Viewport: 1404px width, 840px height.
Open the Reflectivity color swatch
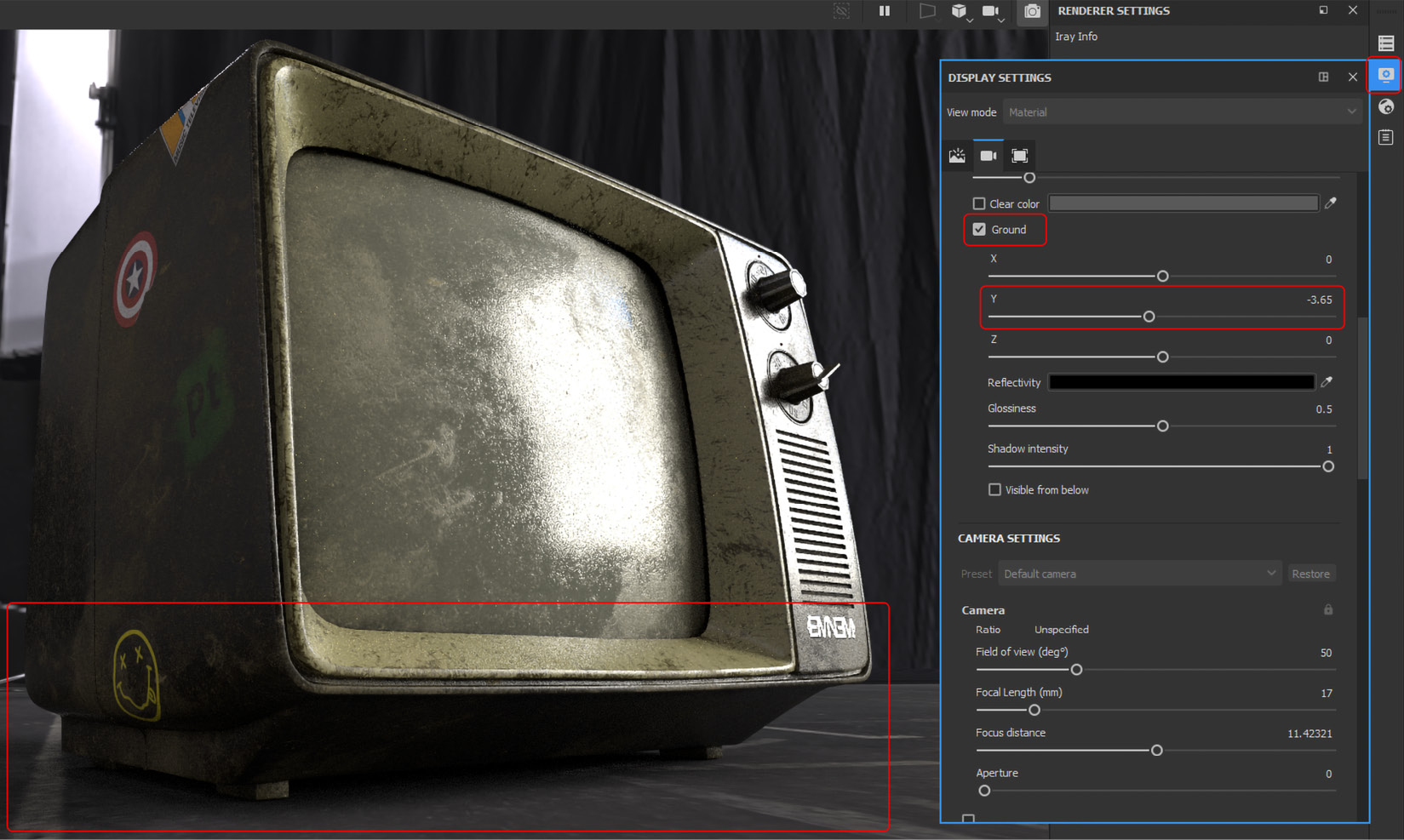1182,382
